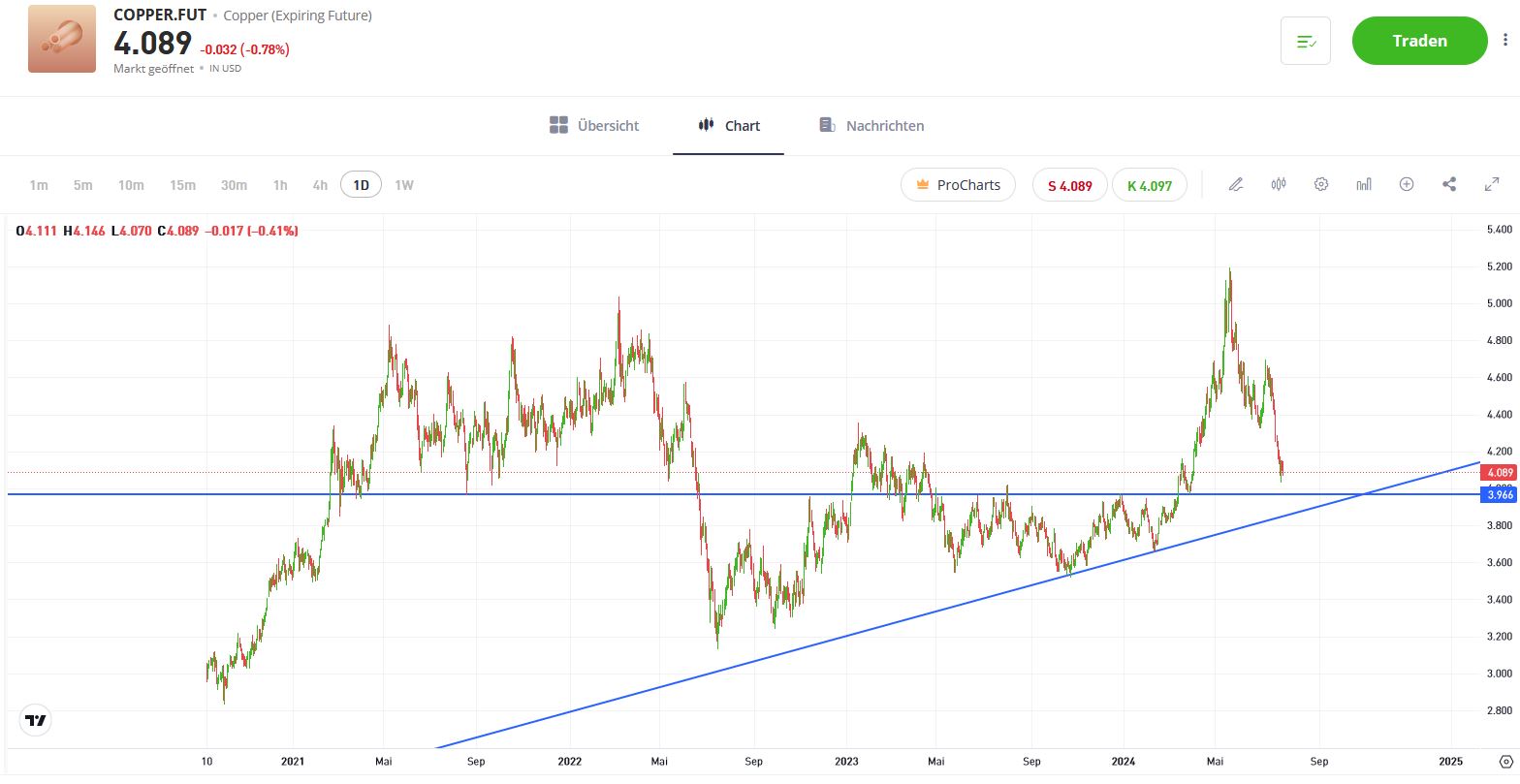This screenshot has height=784, width=1520.
Task: Open the Nachrichten tab
Action: click(x=871, y=126)
